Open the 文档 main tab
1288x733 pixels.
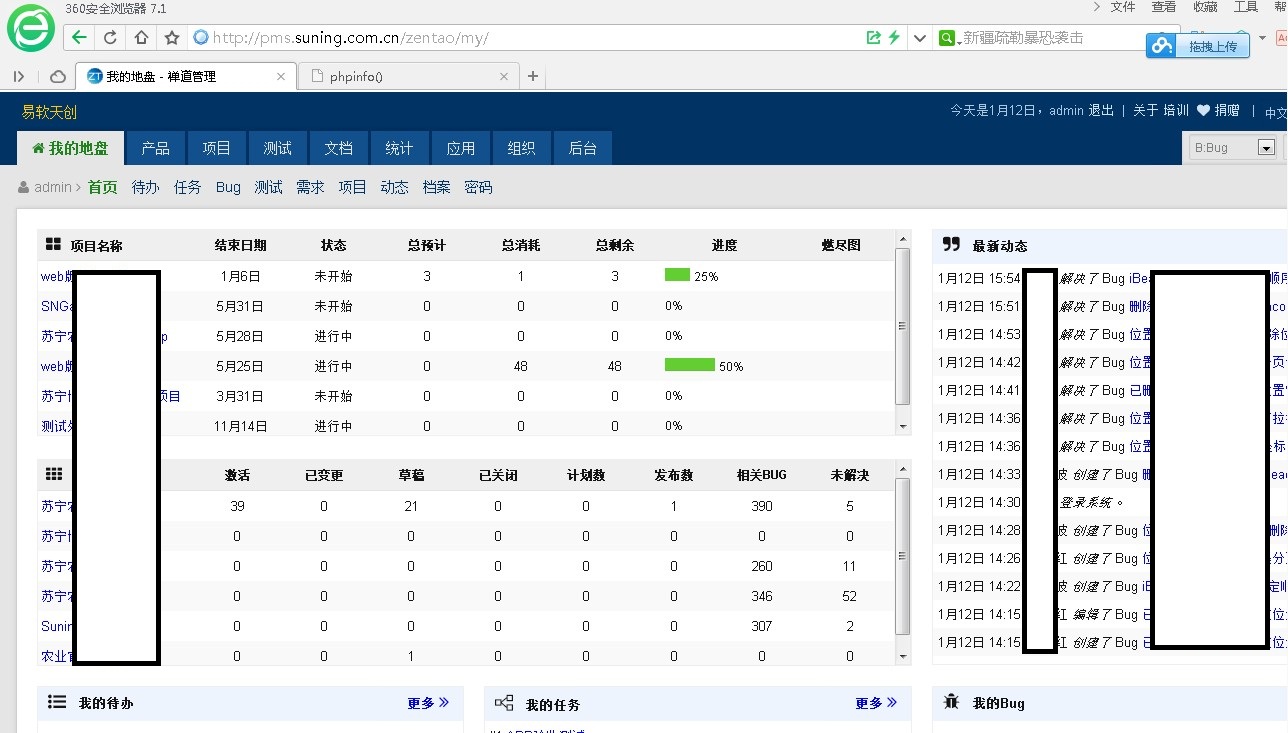pyautogui.click(x=338, y=148)
